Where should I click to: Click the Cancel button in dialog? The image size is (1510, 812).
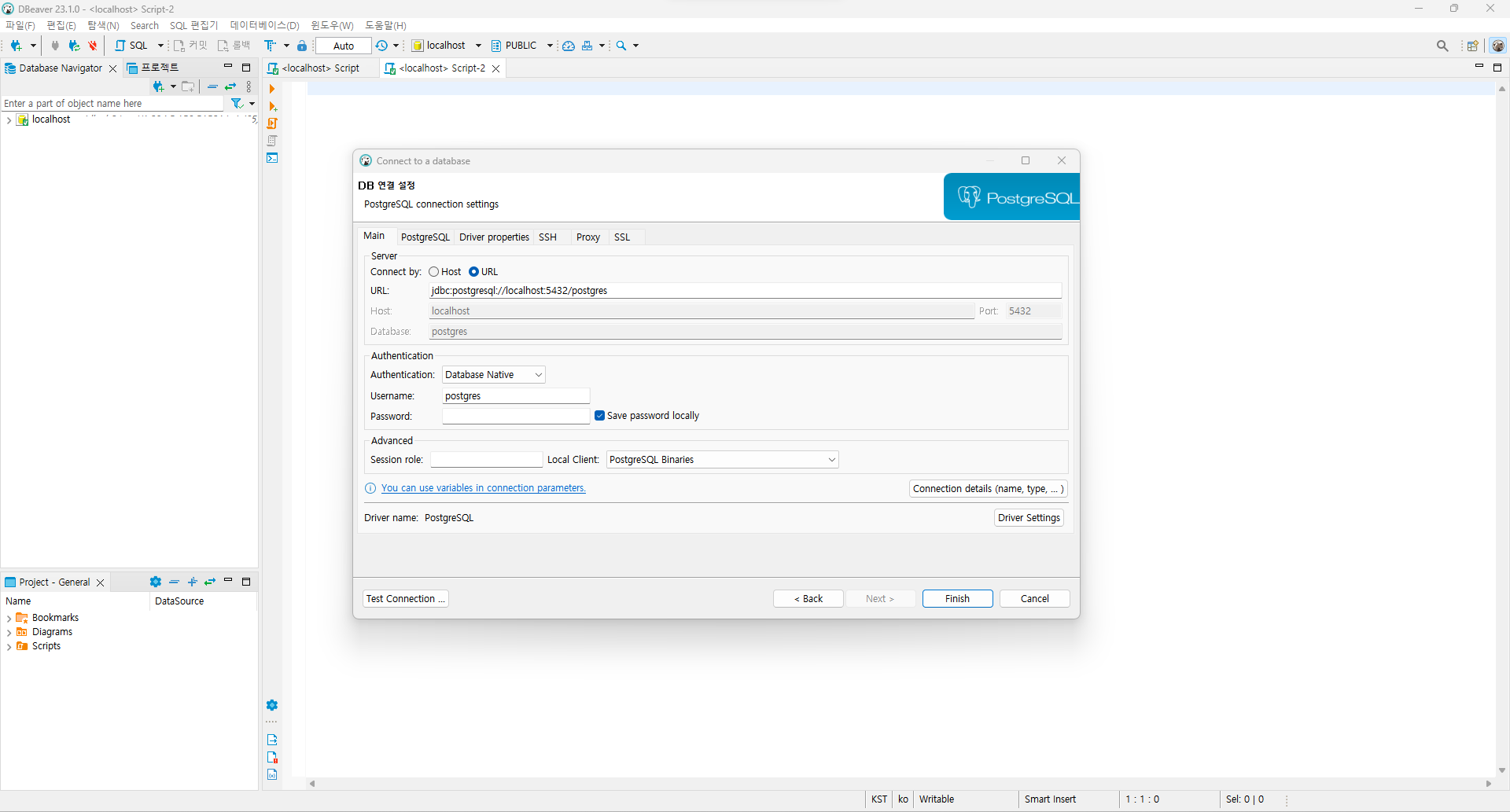click(x=1034, y=599)
